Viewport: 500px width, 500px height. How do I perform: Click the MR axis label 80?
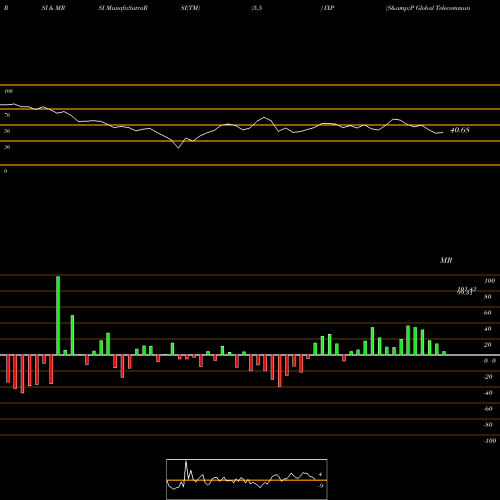click(488, 297)
